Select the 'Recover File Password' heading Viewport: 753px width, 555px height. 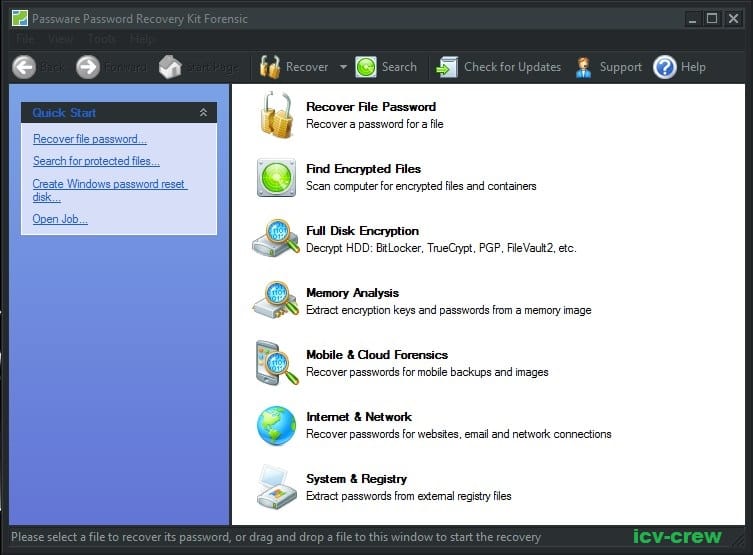[371, 107]
